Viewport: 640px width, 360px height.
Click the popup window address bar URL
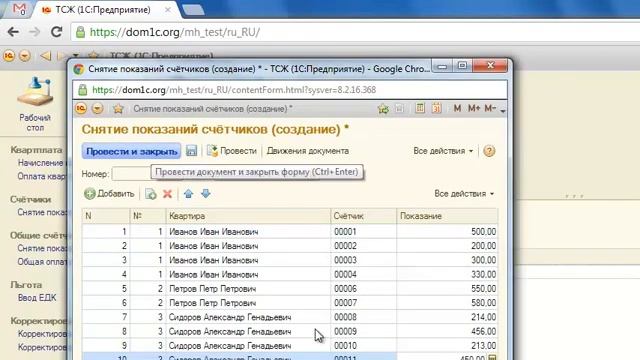point(234,90)
